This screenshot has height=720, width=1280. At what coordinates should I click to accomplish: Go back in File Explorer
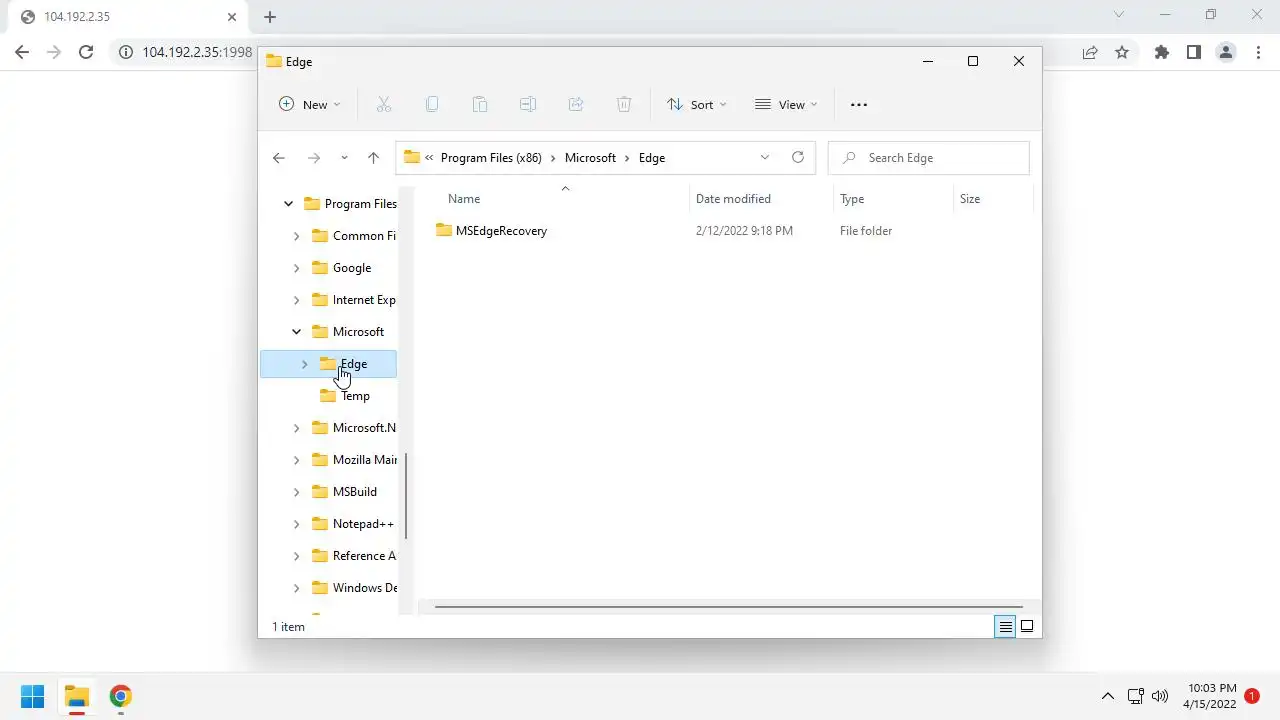tap(279, 158)
